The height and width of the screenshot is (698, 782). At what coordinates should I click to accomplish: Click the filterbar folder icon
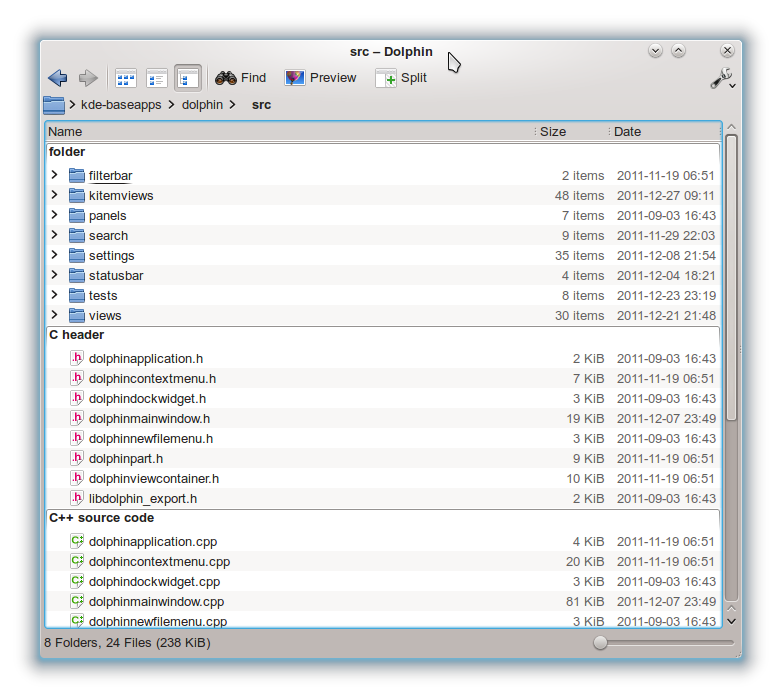pyautogui.click(x=76, y=175)
